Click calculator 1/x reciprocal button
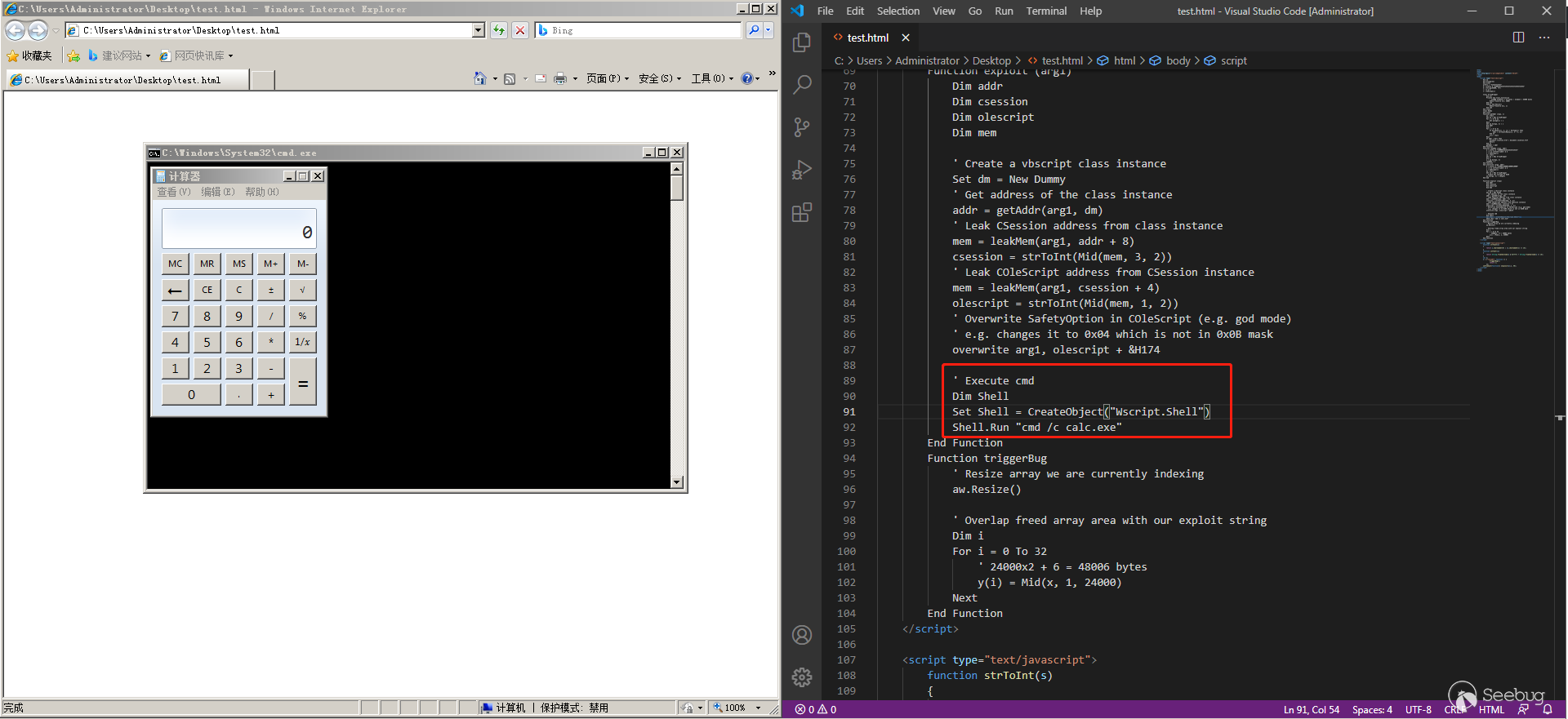1568x719 pixels. click(x=303, y=342)
